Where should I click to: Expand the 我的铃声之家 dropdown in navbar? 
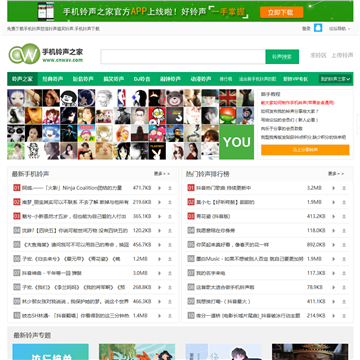(335, 79)
